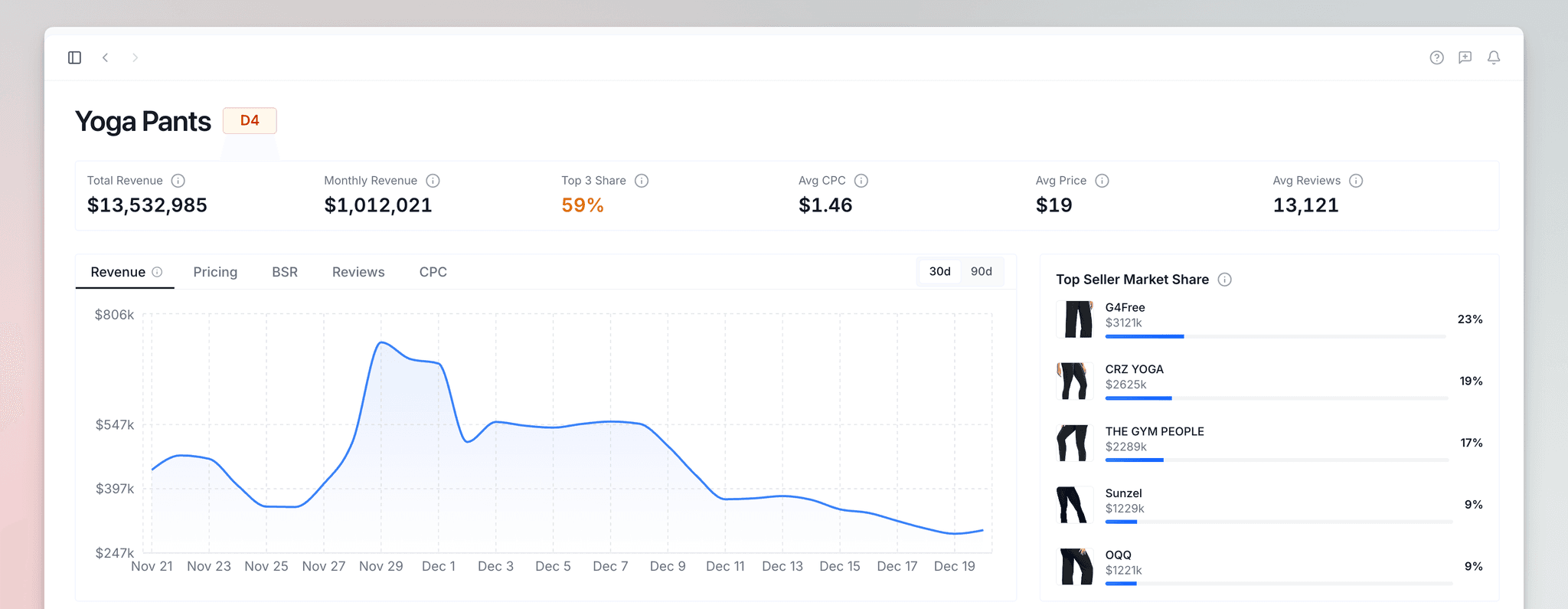This screenshot has width=1568, height=609.
Task: Click info icon on Revenue tab
Action: point(157,272)
